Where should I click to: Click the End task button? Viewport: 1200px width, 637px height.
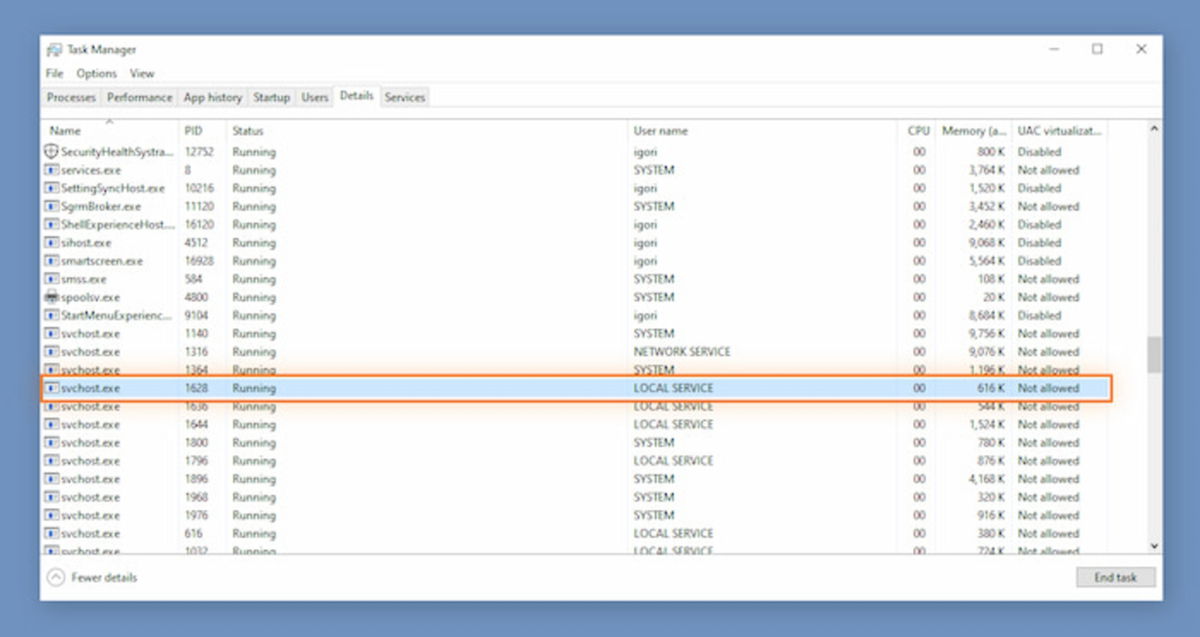coord(1116,578)
